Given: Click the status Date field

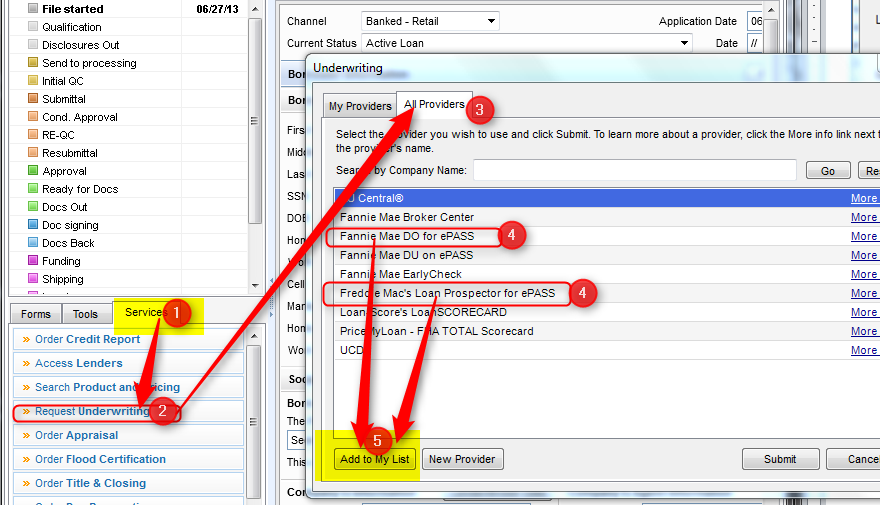Looking at the screenshot, I should coord(755,43).
